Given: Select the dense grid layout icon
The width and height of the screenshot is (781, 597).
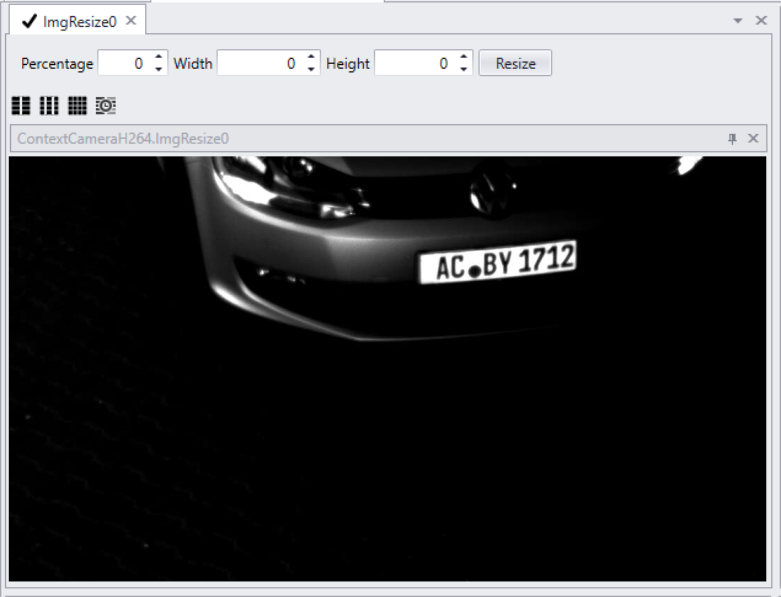Looking at the screenshot, I should pyautogui.click(x=77, y=106).
